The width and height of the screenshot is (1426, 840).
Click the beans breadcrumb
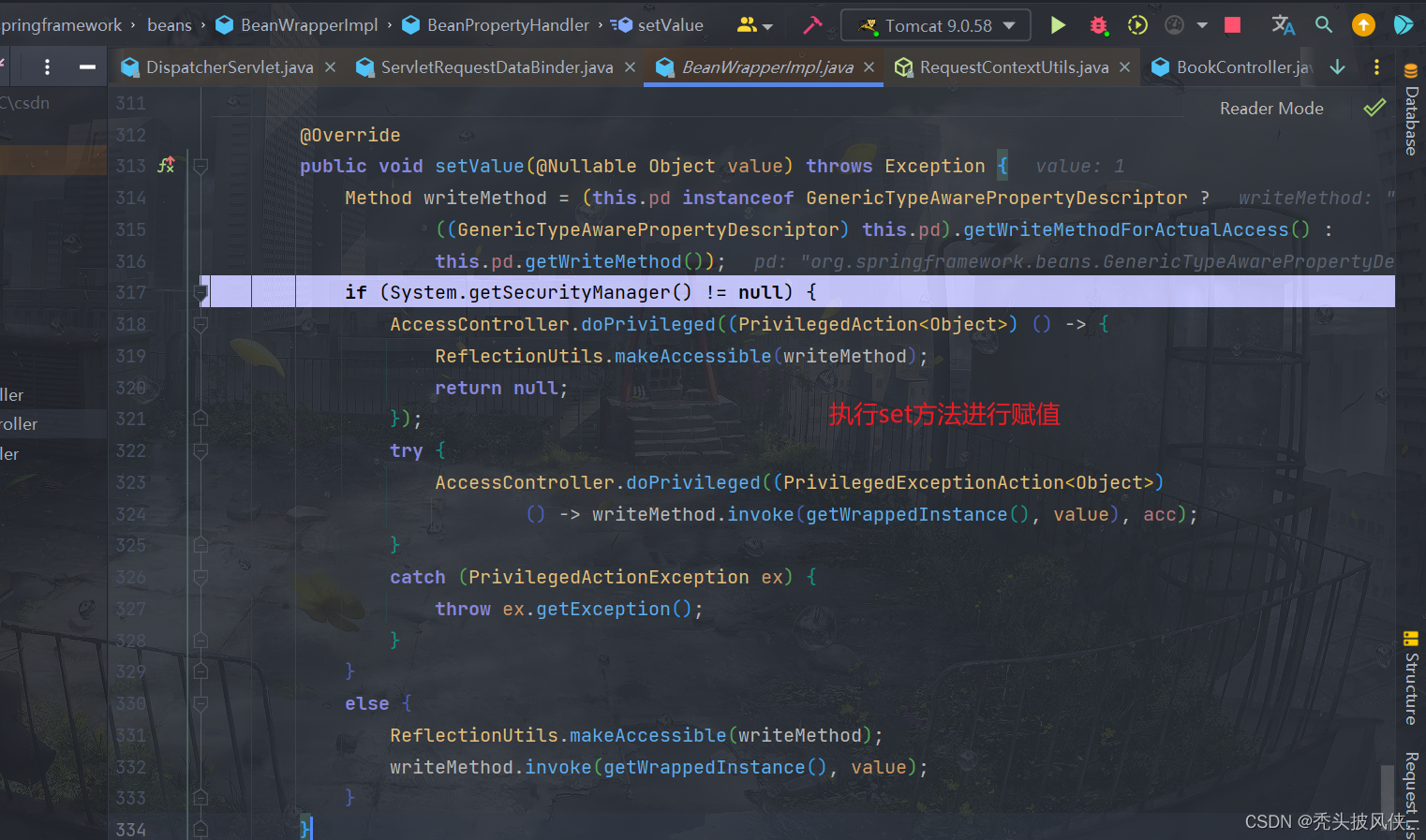click(x=170, y=25)
